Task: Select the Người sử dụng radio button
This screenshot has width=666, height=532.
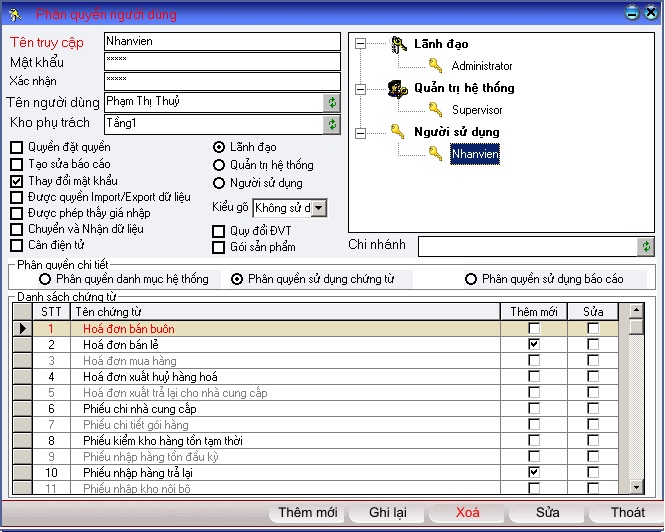Action: click(x=219, y=183)
